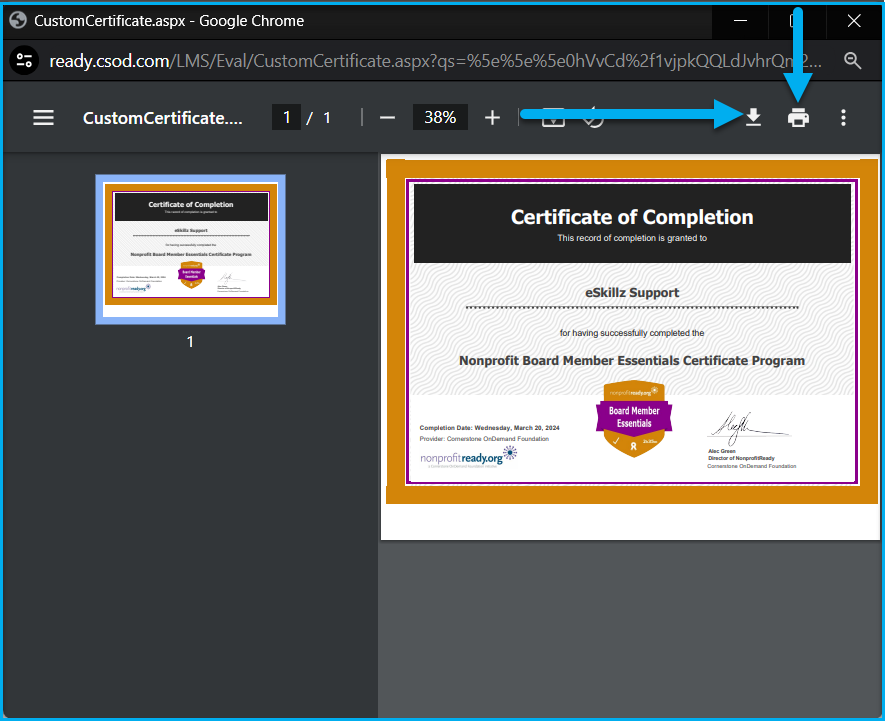Open site information icon in address bar
Image resolution: width=885 pixels, height=721 pixels.
24,60
